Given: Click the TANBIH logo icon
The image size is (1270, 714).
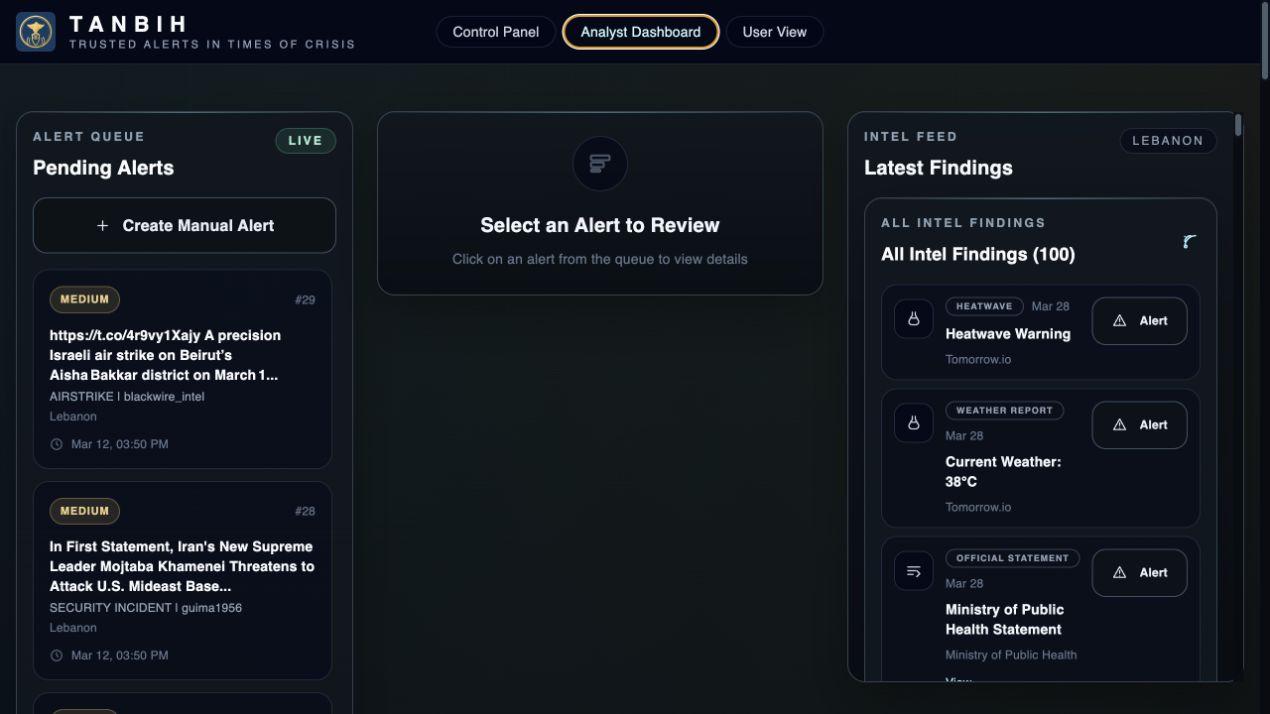Looking at the screenshot, I should [36, 32].
